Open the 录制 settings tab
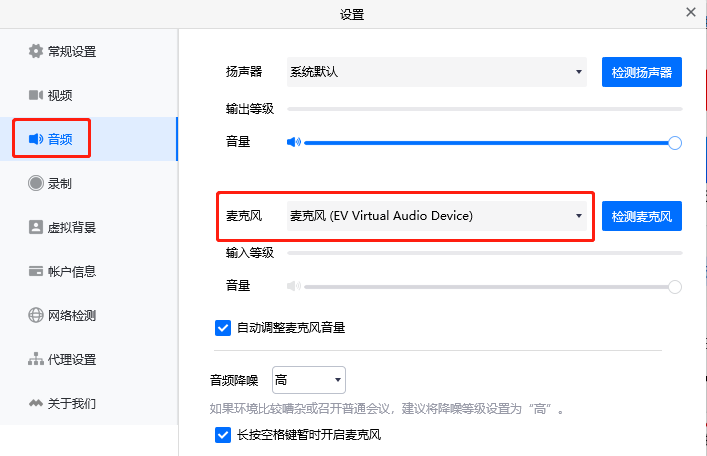Viewport: 707px width, 456px height. click(x=60, y=183)
